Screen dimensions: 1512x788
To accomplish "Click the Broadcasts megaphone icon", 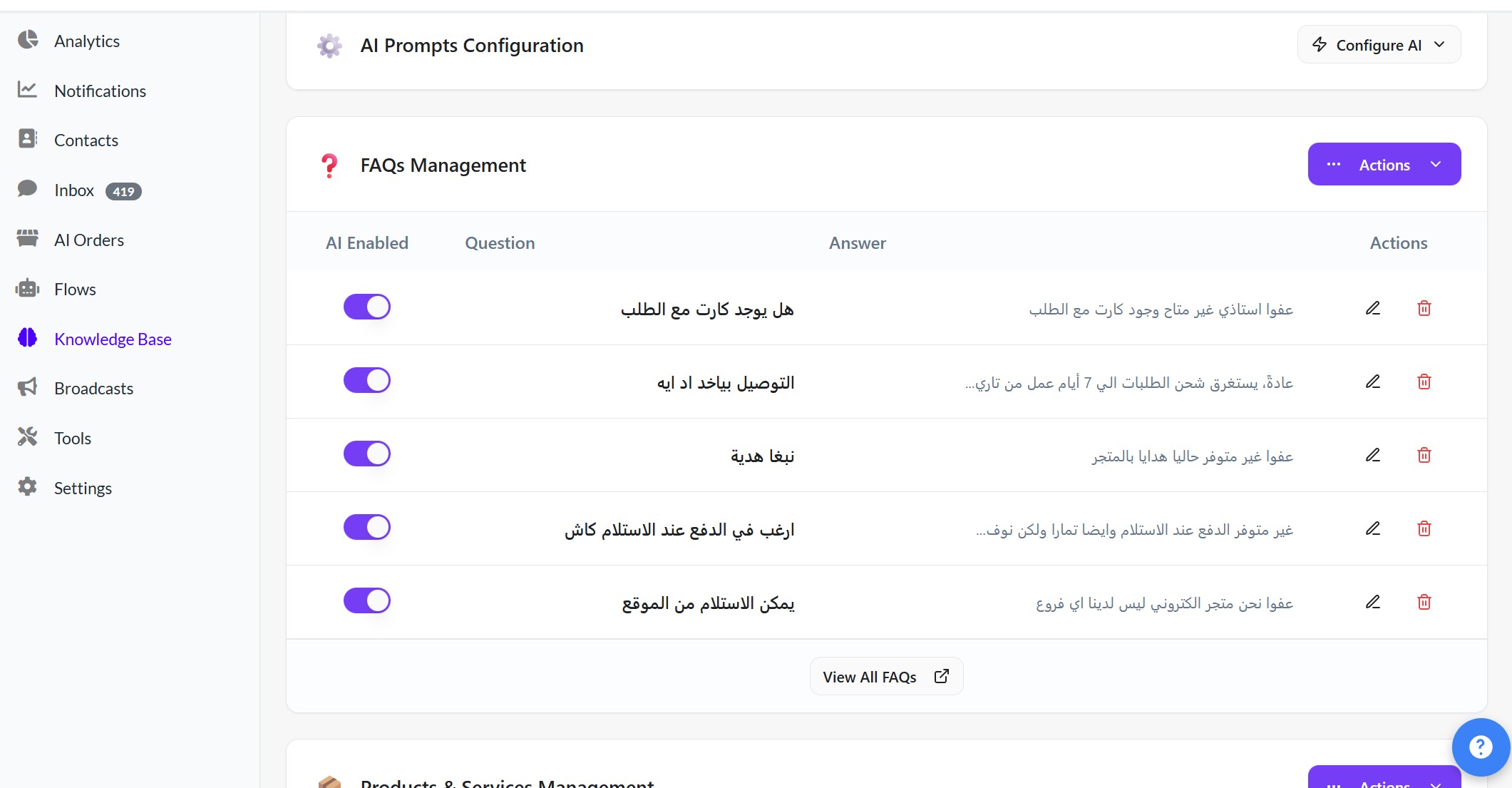I will click(27, 388).
